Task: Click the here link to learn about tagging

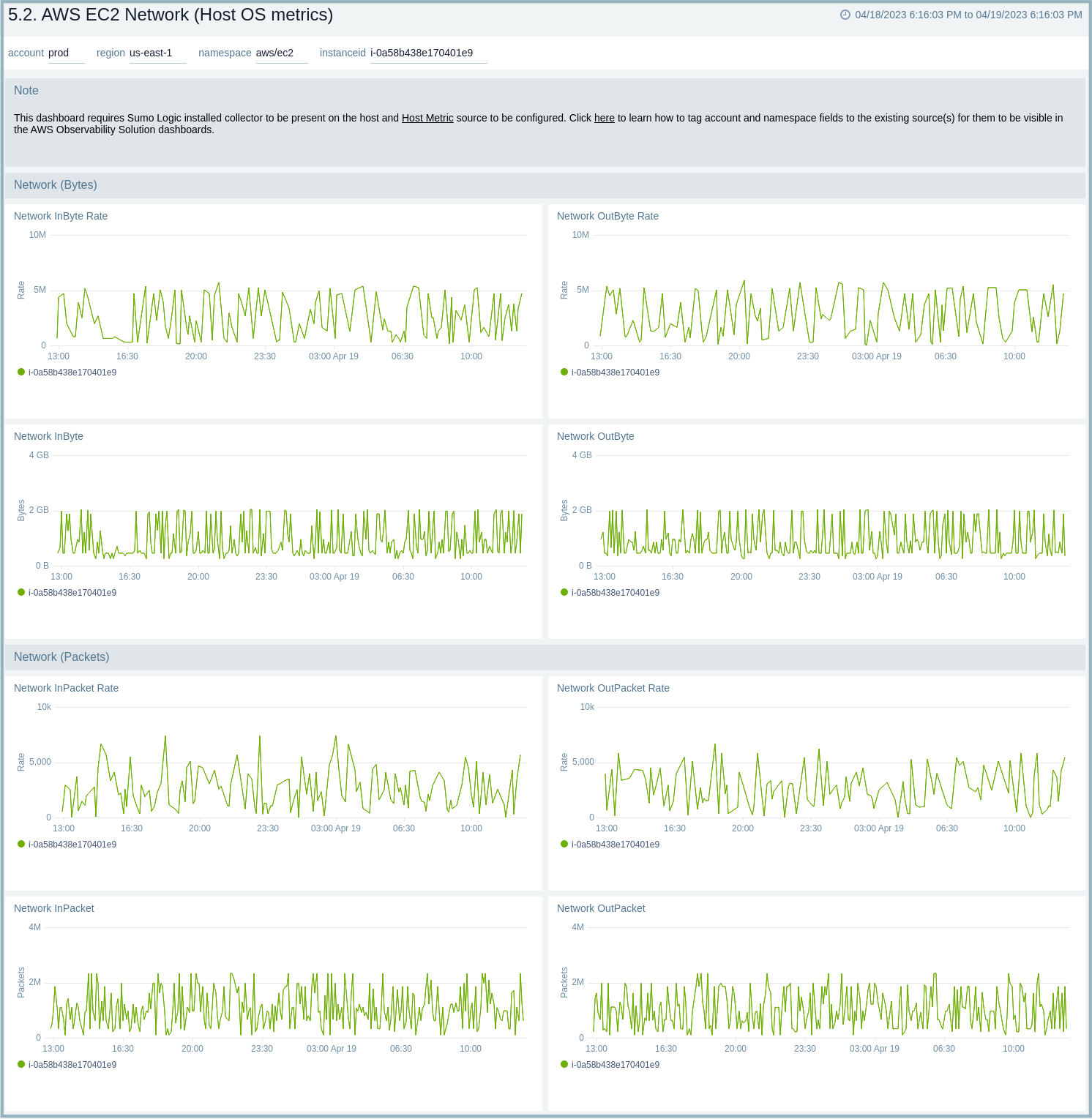Action: 604,118
